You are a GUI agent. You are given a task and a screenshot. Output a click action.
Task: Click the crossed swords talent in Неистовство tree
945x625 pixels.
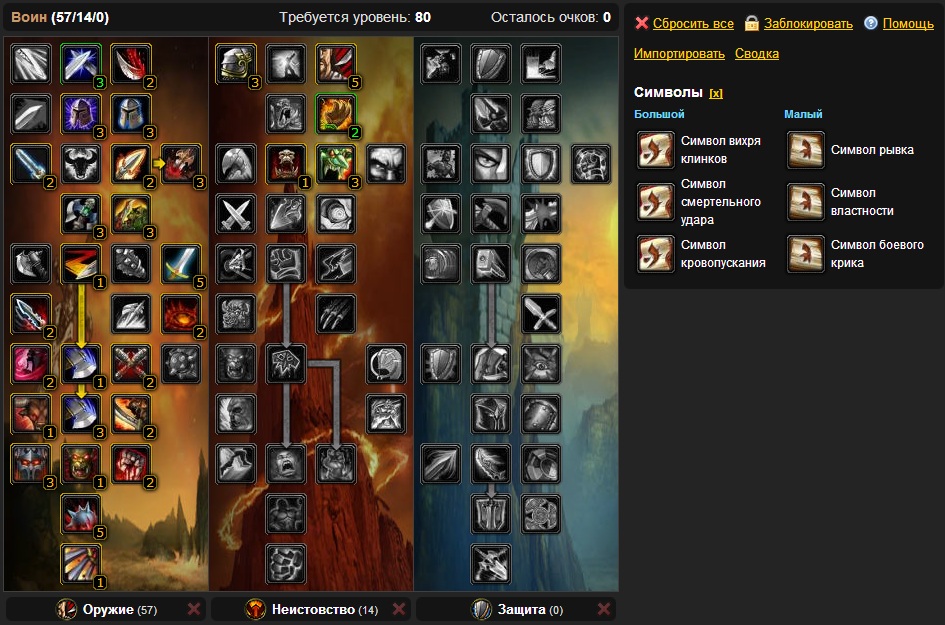pos(236,214)
